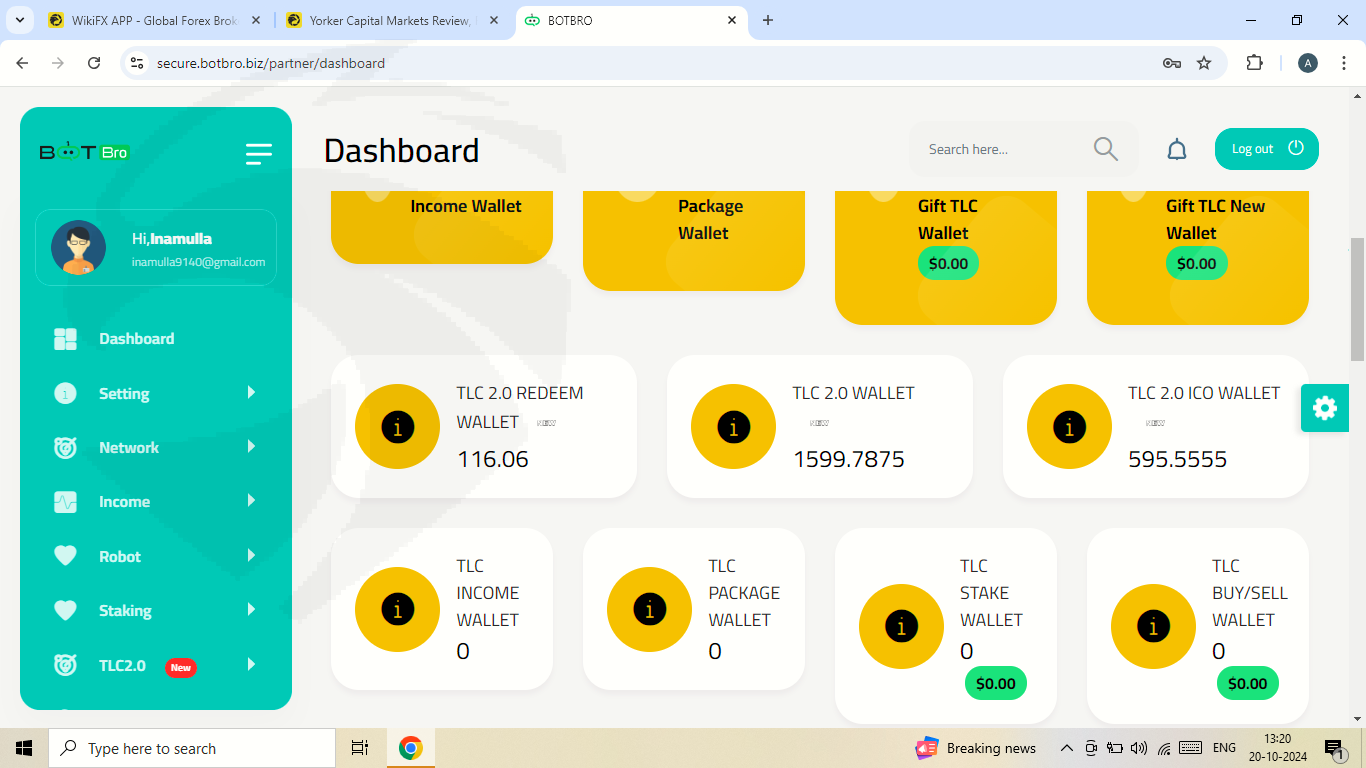Click the Type here to search box
Image resolution: width=1366 pixels, height=768 pixels.
point(192,748)
